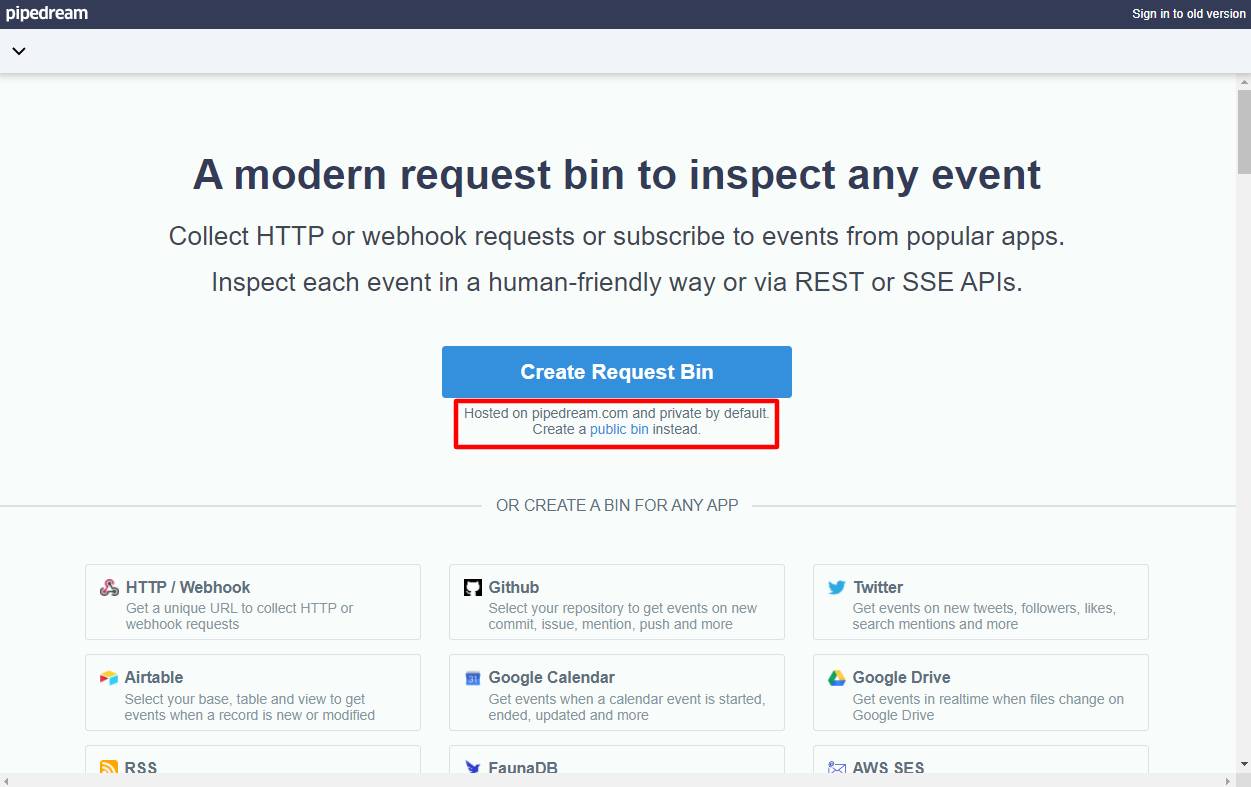Click 'A modern request bin' heading
The width and height of the screenshot is (1251, 787).
pos(617,175)
